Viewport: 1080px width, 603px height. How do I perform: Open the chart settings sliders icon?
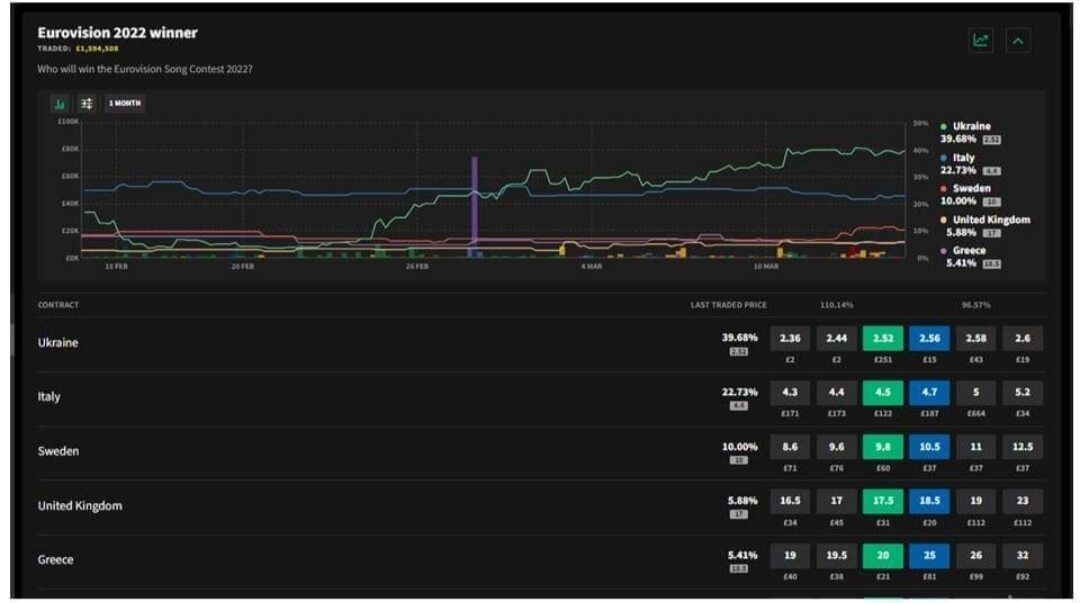tap(87, 104)
